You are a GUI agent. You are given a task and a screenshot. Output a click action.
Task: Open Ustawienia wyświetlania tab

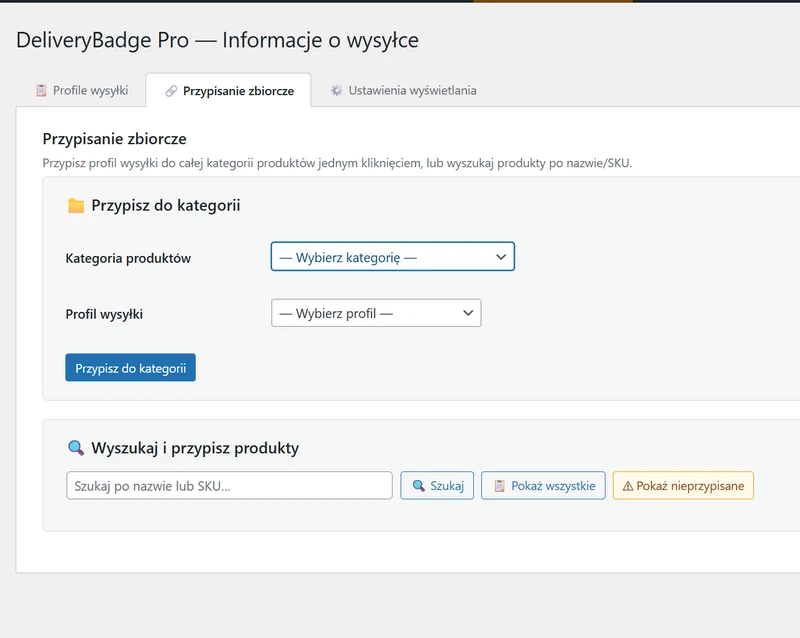click(x=403, y=90)
